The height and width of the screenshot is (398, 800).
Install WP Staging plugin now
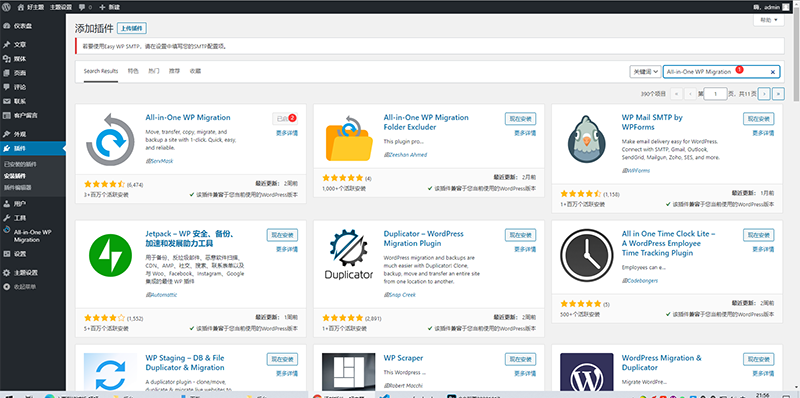(282, 359)
